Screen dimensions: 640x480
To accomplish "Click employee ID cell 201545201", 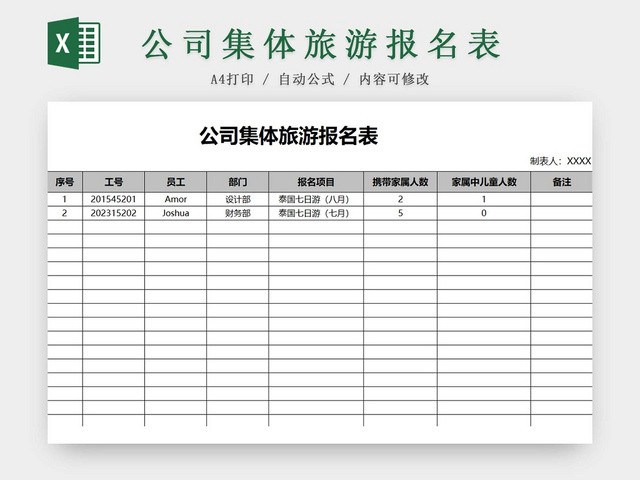I will (113, 200).
